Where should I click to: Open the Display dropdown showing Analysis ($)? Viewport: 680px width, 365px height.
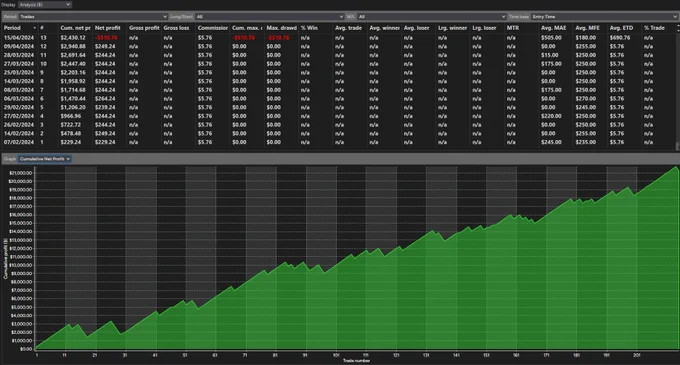click(45, 4)
